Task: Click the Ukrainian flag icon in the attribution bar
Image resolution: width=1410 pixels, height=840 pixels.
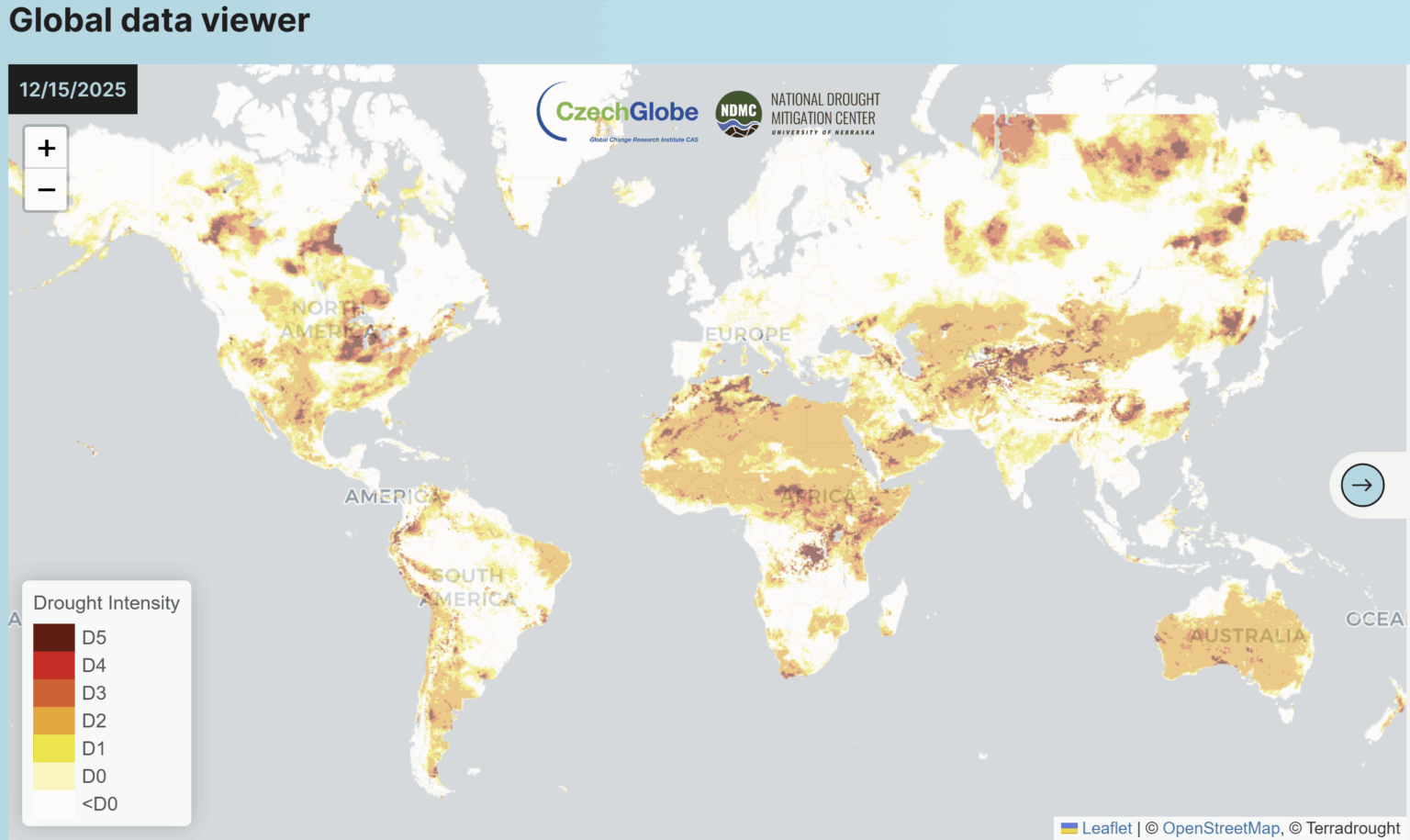Action: coord(1068,827)
